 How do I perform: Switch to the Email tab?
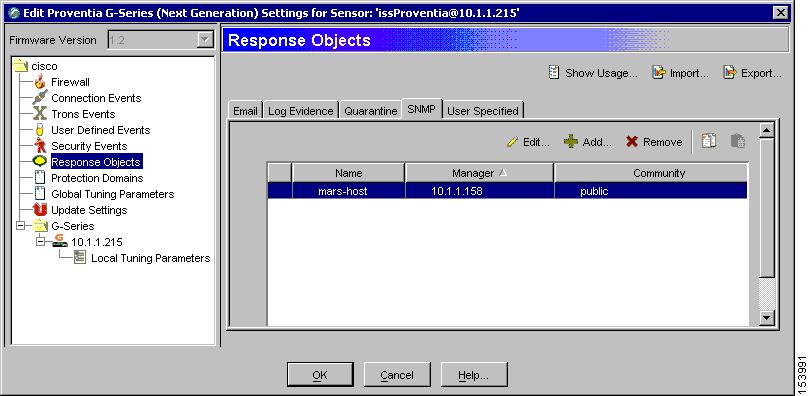(x=245, y=111)
